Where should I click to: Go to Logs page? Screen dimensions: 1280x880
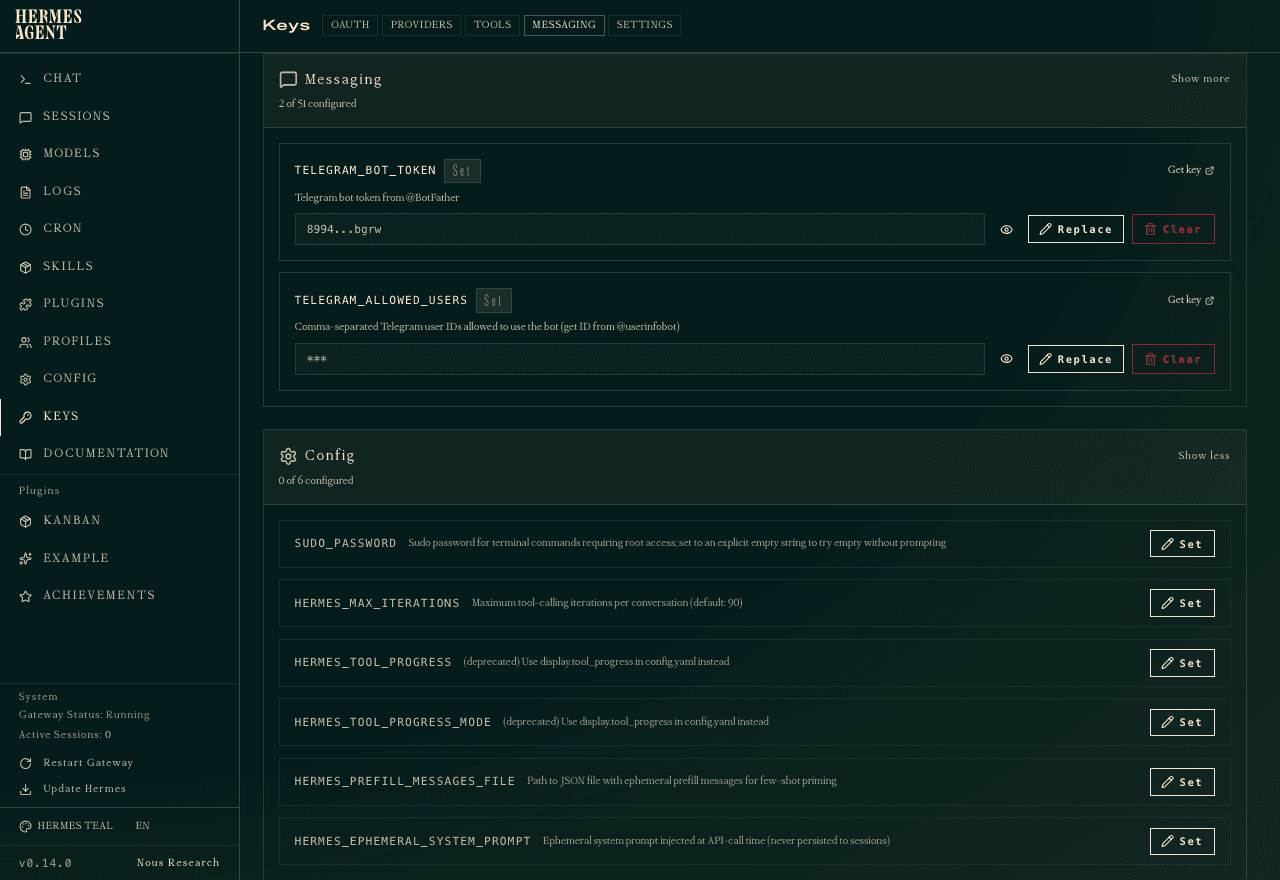120,192
